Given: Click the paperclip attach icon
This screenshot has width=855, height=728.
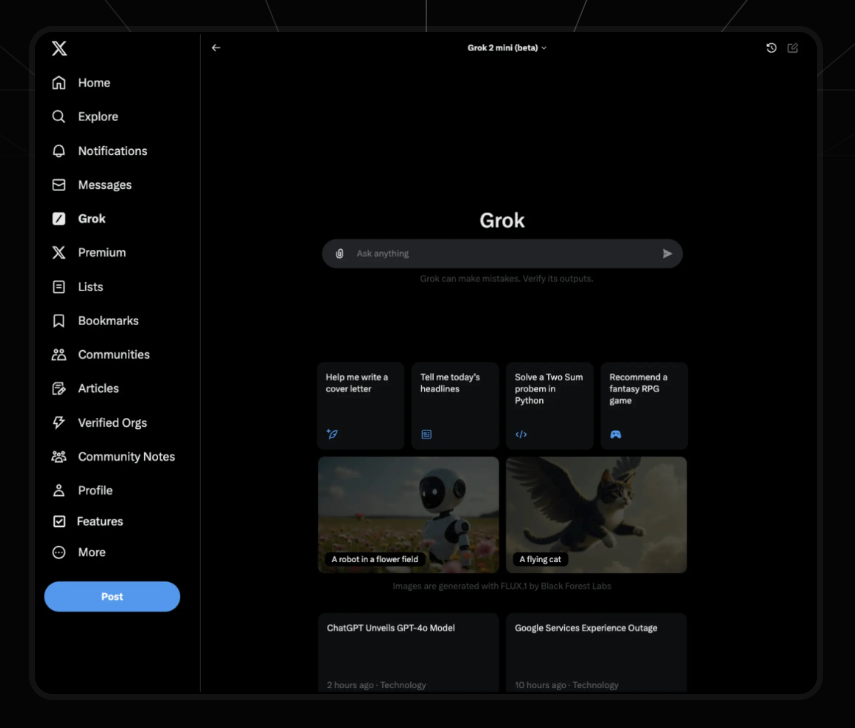Looking at the screenshot, I should click(x=339, y=254).
